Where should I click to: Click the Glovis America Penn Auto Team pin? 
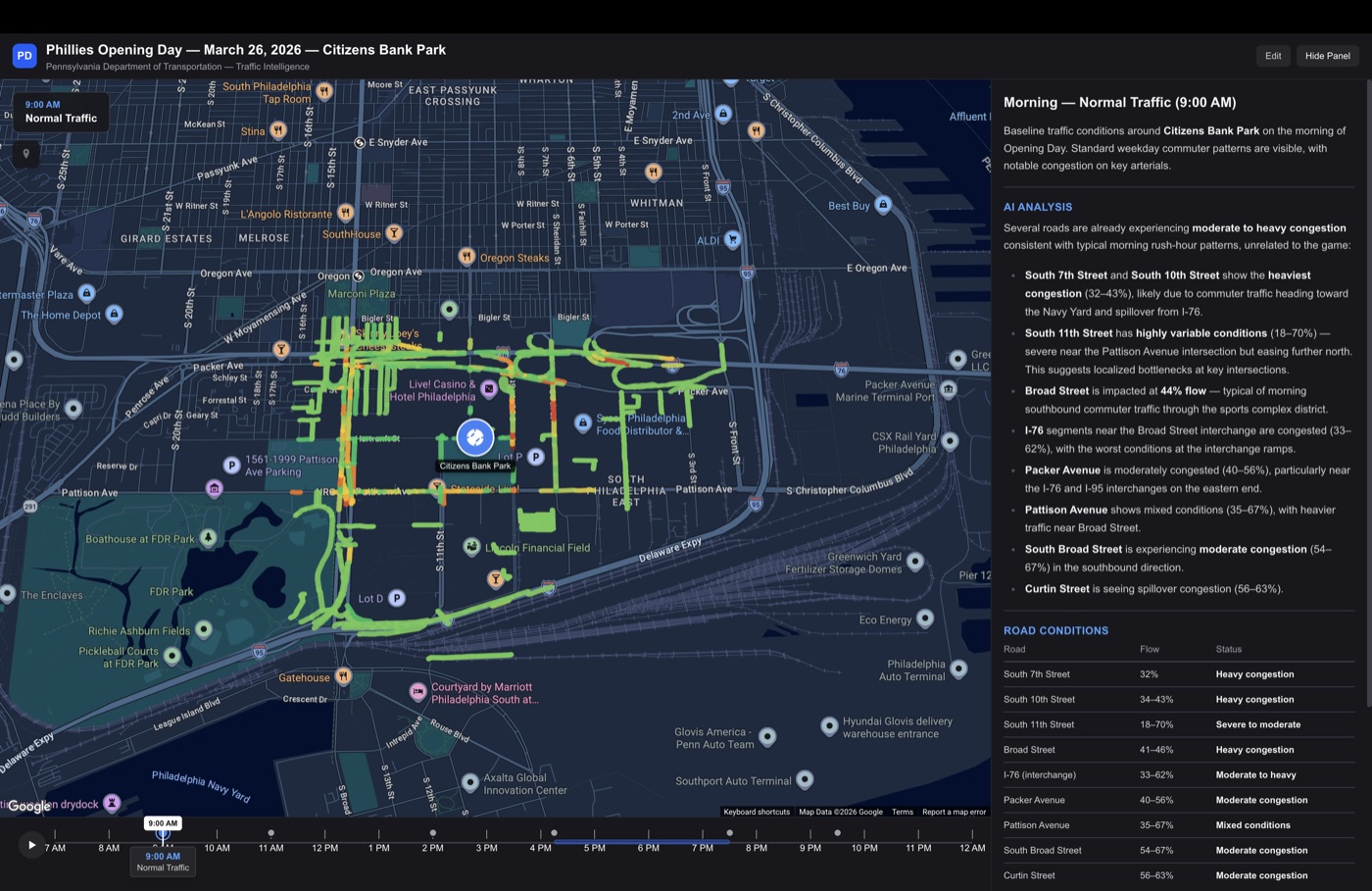tap(768, 736)
